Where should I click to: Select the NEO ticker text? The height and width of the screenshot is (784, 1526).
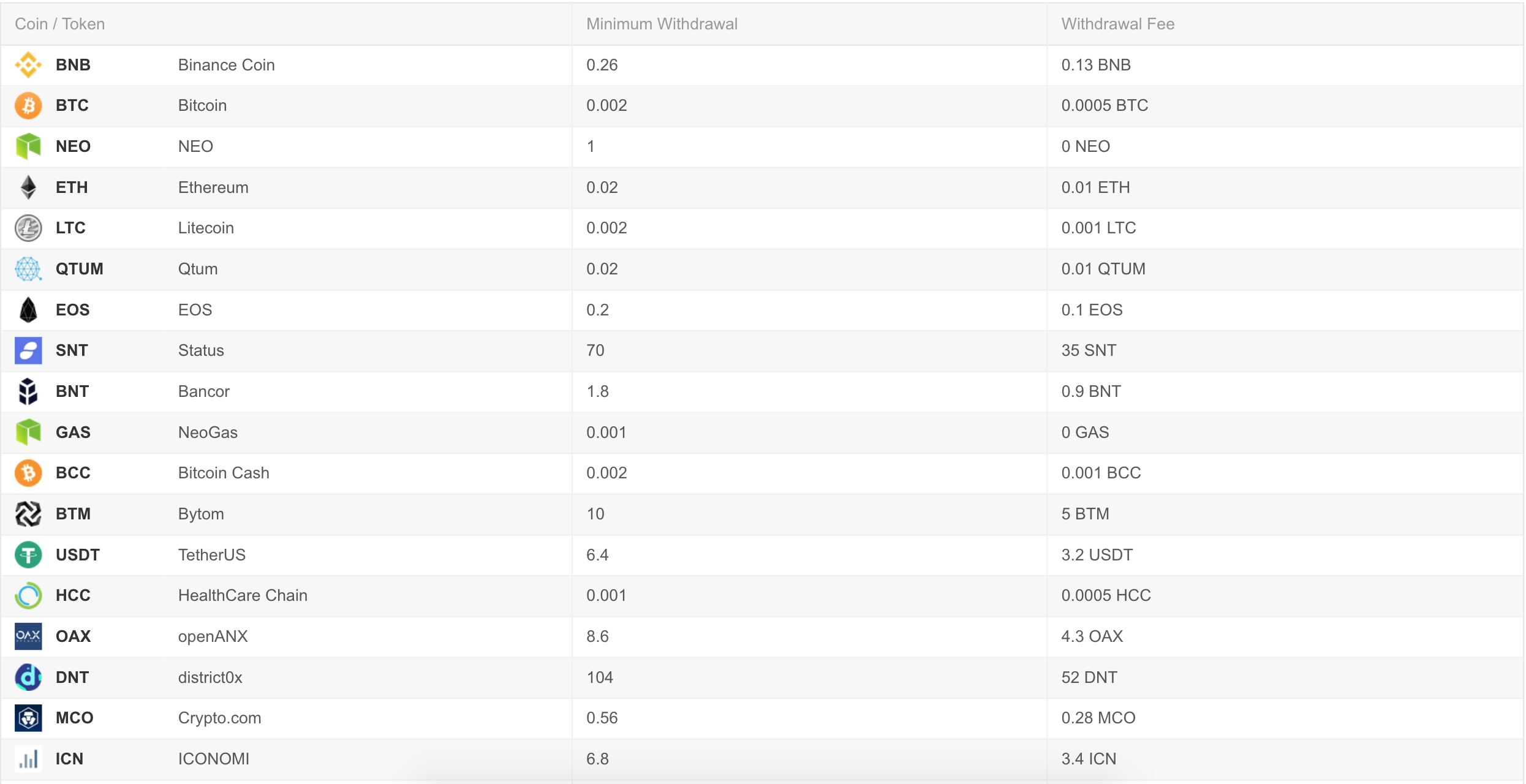coord(73,146)
